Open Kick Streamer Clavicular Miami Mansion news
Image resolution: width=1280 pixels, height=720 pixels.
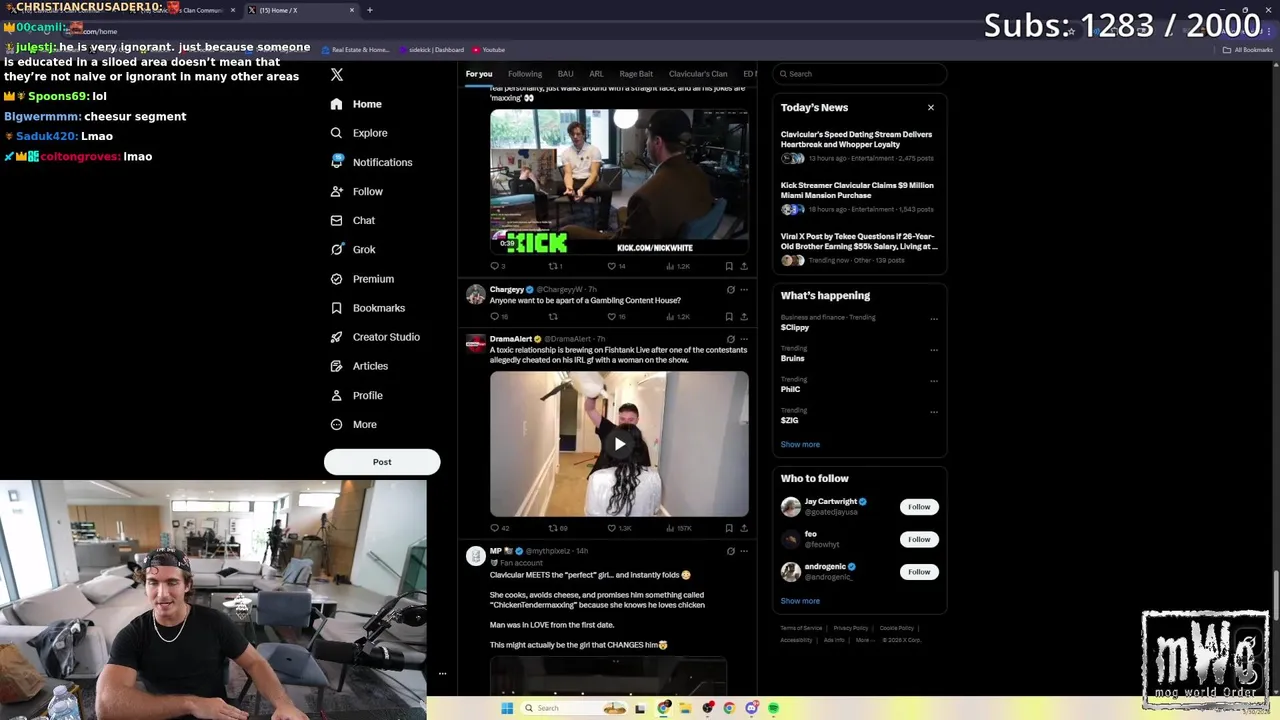[x=858, y=198]
